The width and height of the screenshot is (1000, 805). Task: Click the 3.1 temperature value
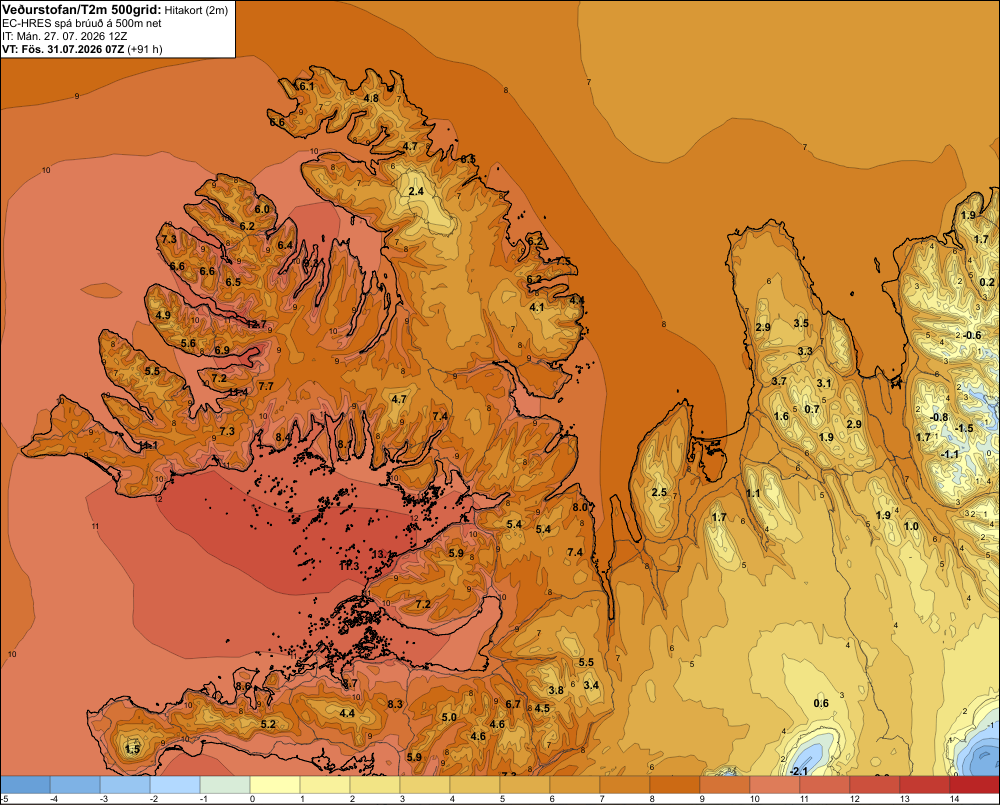point(824,383)
